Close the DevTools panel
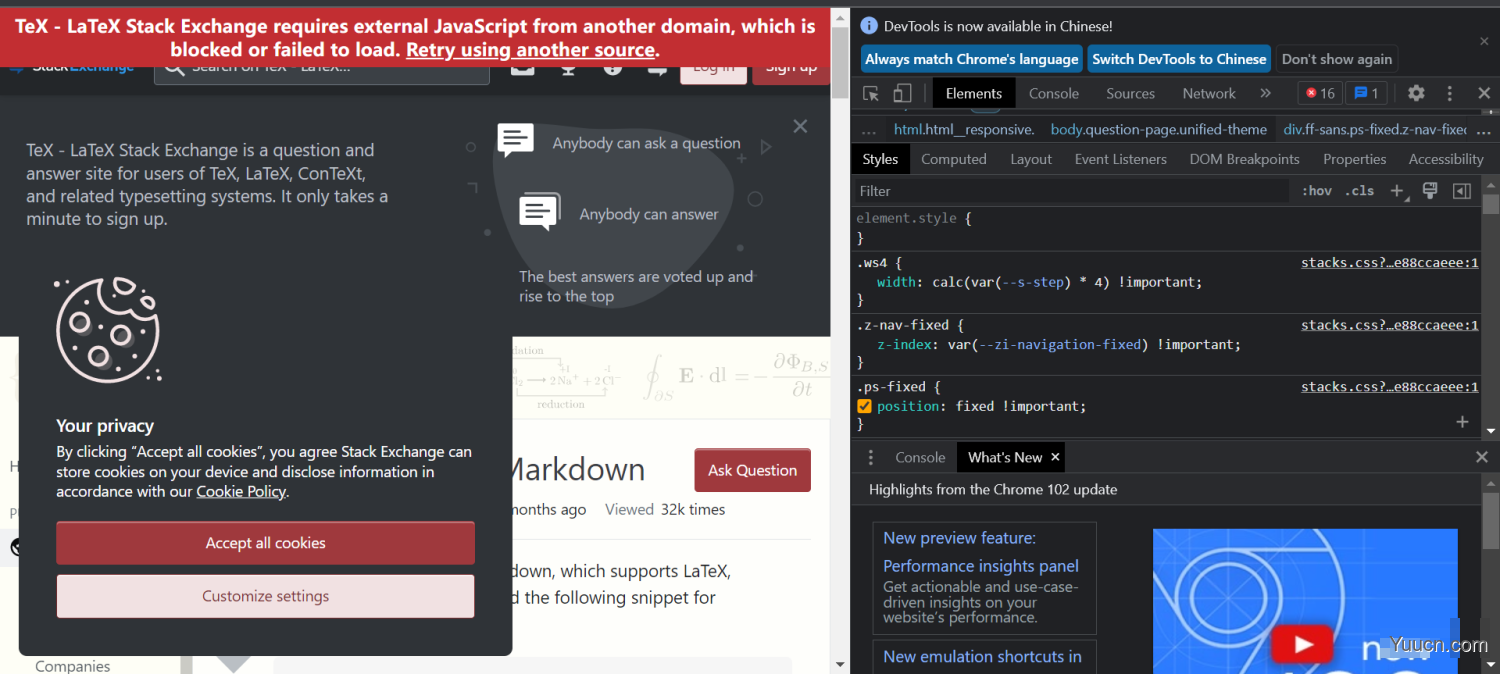 tap(1484, 93)
